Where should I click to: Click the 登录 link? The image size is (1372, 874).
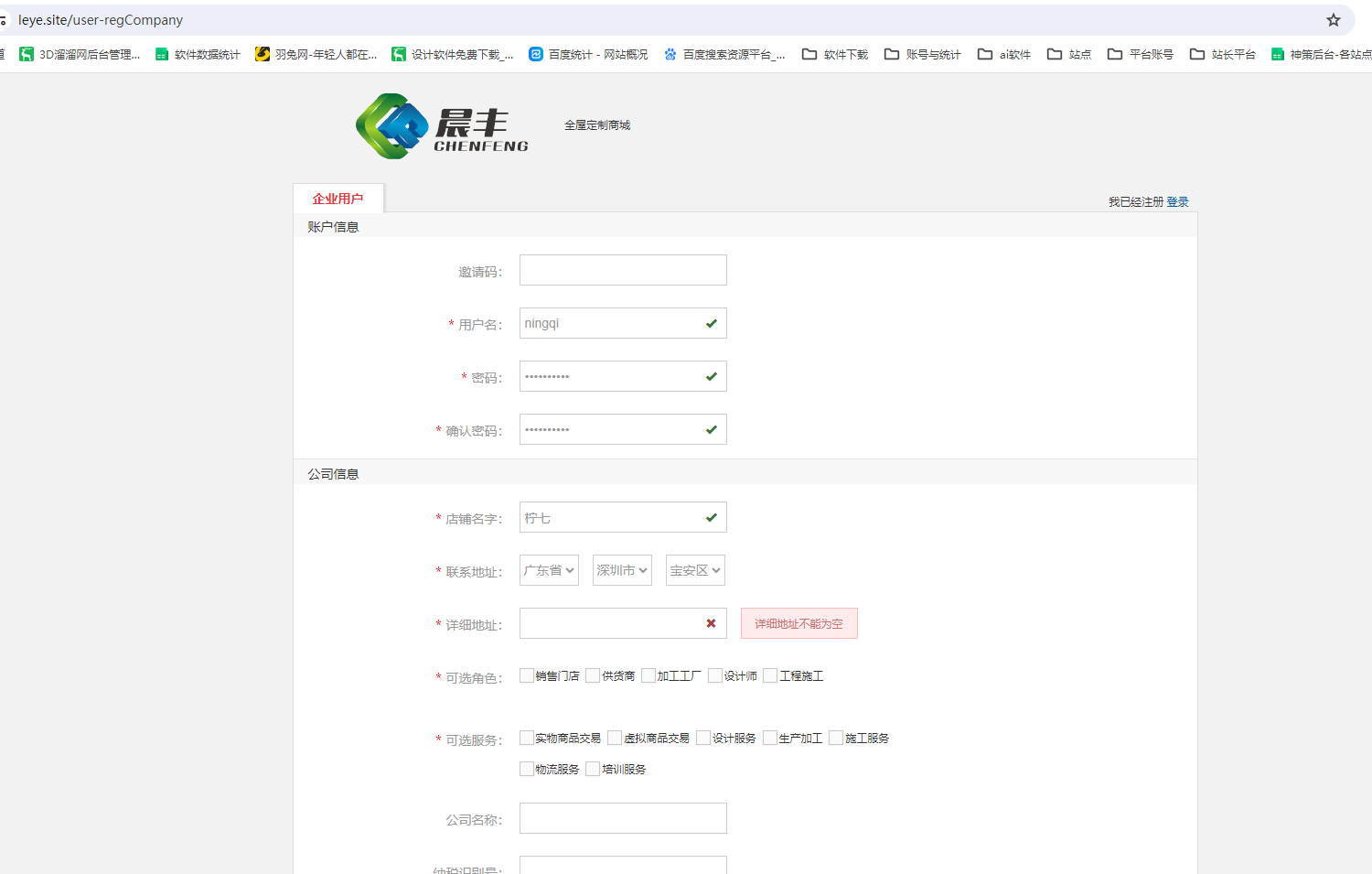click(1178, 202)
